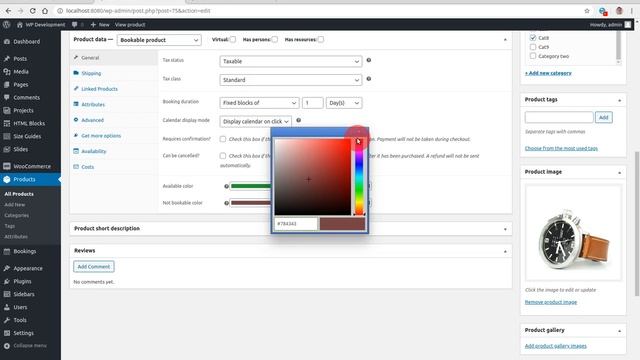Collapse the Product gallery panel
Screen dimensions: 640x360
[619, 331]
